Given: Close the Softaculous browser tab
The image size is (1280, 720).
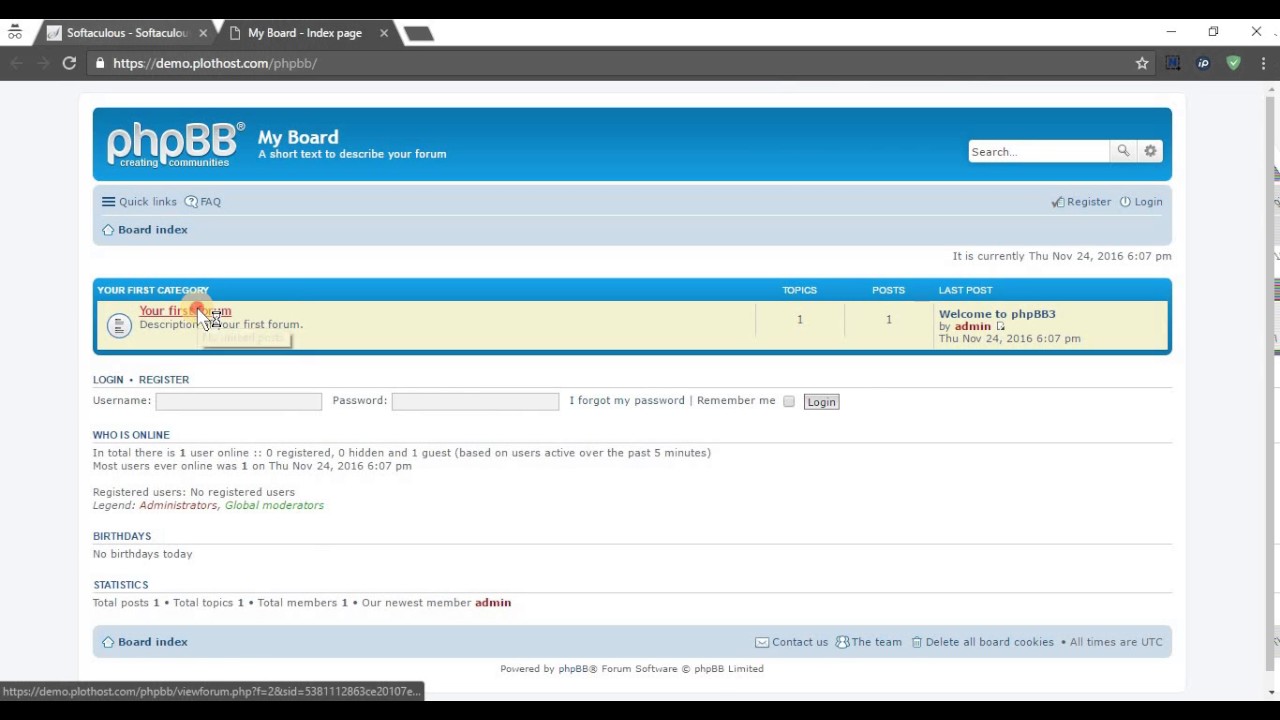Looking at the screenshot, I should [x=203, y=33].
